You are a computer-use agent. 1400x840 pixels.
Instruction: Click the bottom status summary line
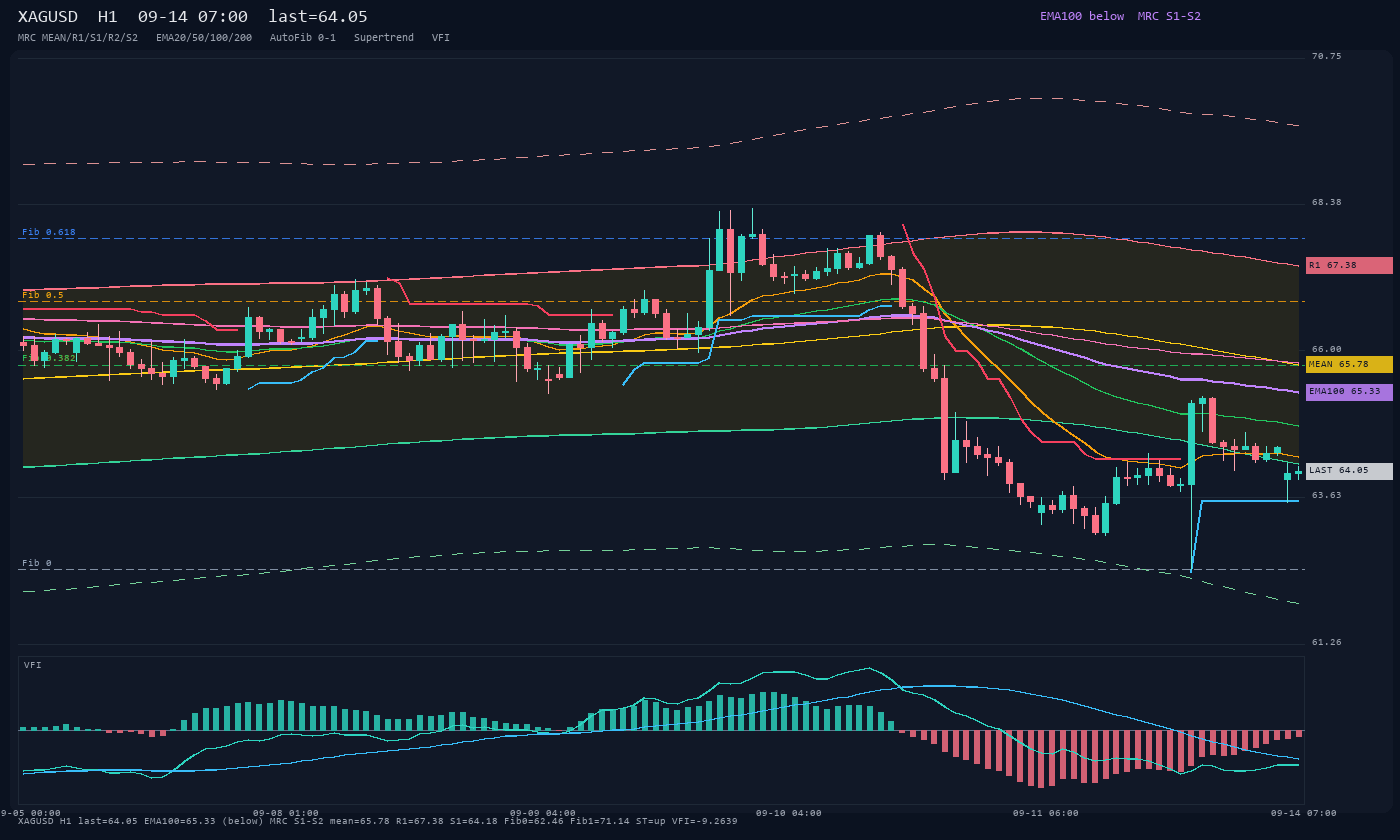tap(378, 821)
